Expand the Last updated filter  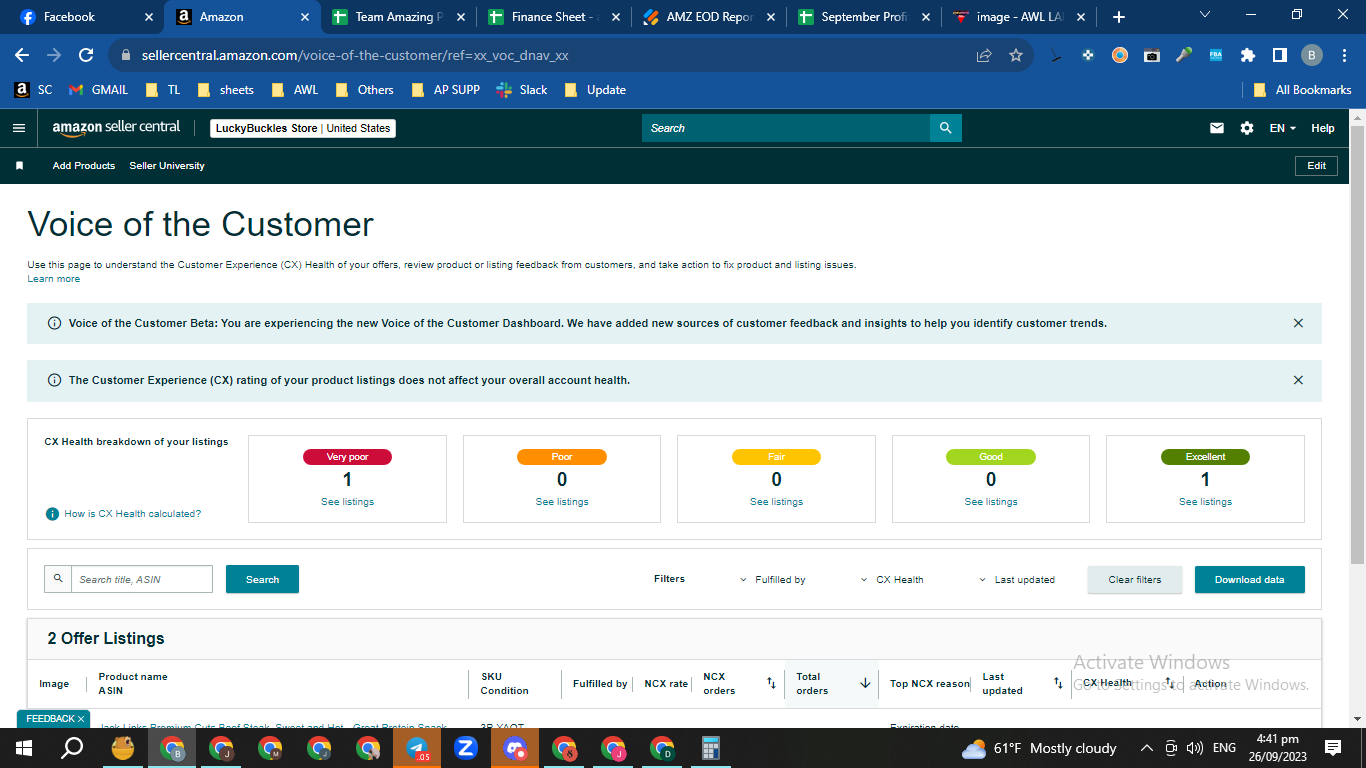1017,580
